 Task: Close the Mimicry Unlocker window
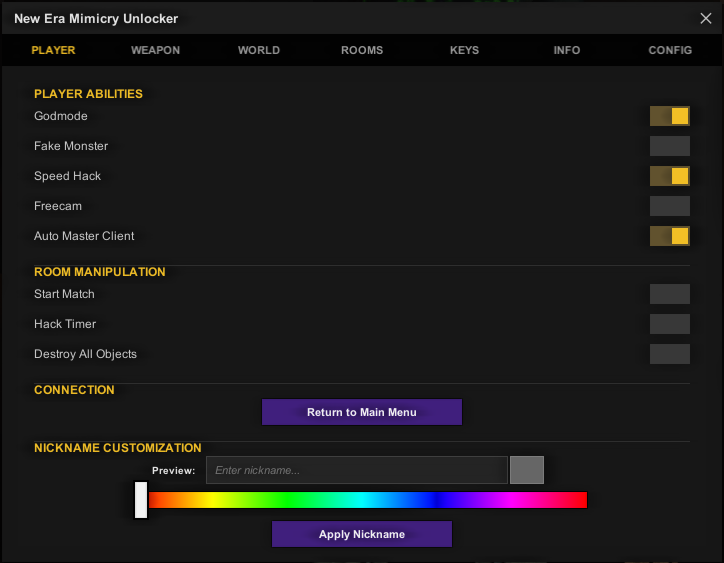(x=706, y=18)
